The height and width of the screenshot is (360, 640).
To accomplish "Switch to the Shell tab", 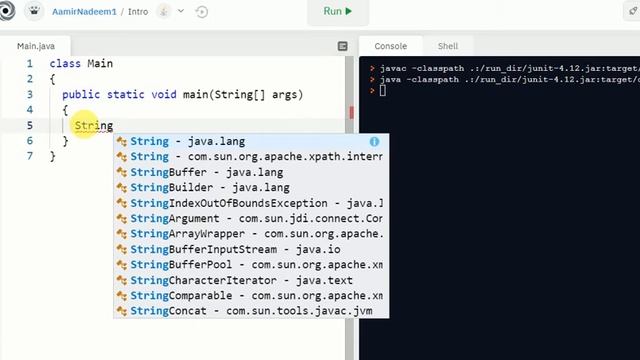I will tap(448, 46).
